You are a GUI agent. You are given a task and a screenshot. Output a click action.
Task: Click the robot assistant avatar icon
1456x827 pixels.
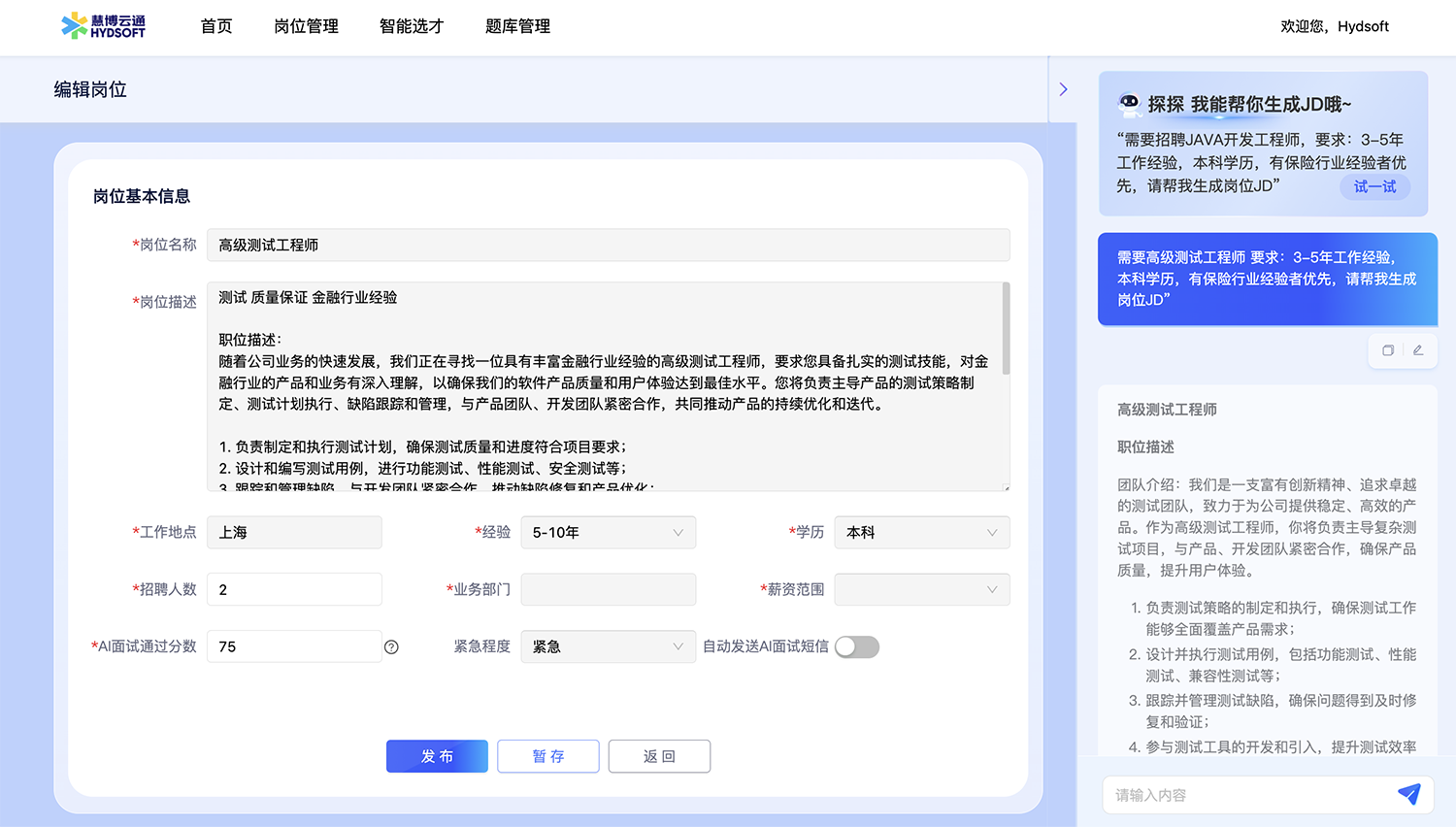tap(1129, 103)
